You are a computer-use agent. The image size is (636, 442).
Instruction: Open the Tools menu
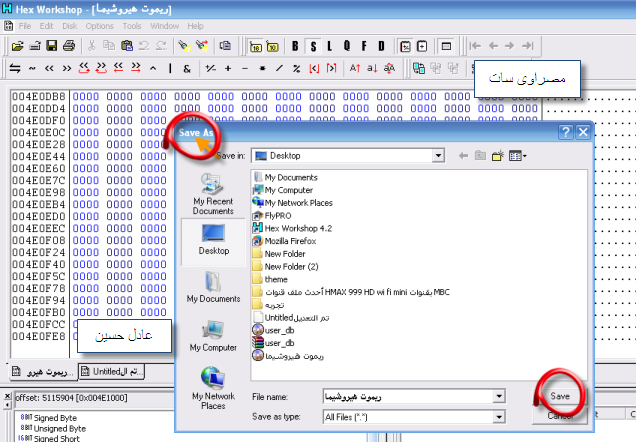tap(132, 26)
